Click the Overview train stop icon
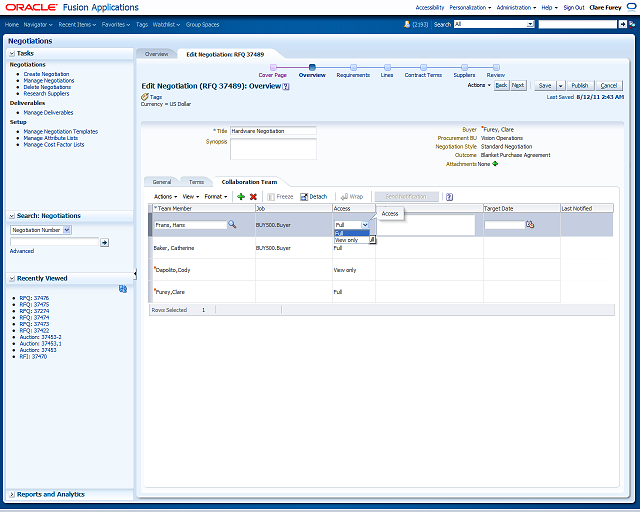 (312, 67)
